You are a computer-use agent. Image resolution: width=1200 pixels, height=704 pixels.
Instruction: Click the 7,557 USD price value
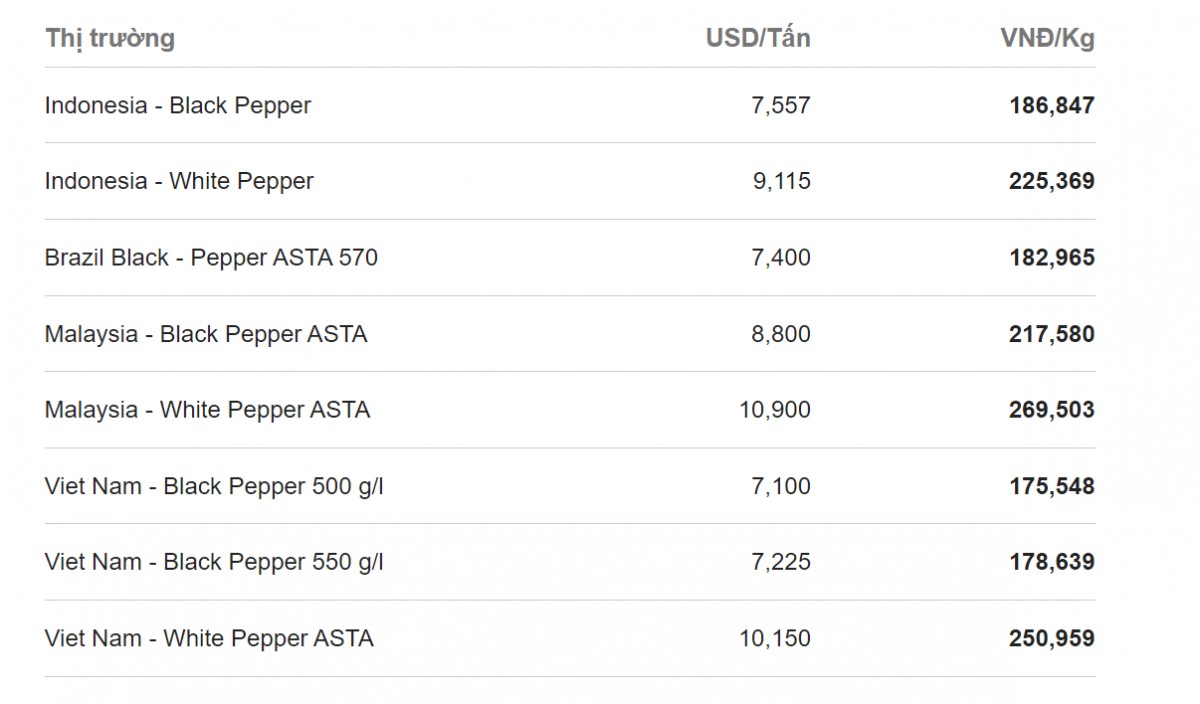click(780, 105)
